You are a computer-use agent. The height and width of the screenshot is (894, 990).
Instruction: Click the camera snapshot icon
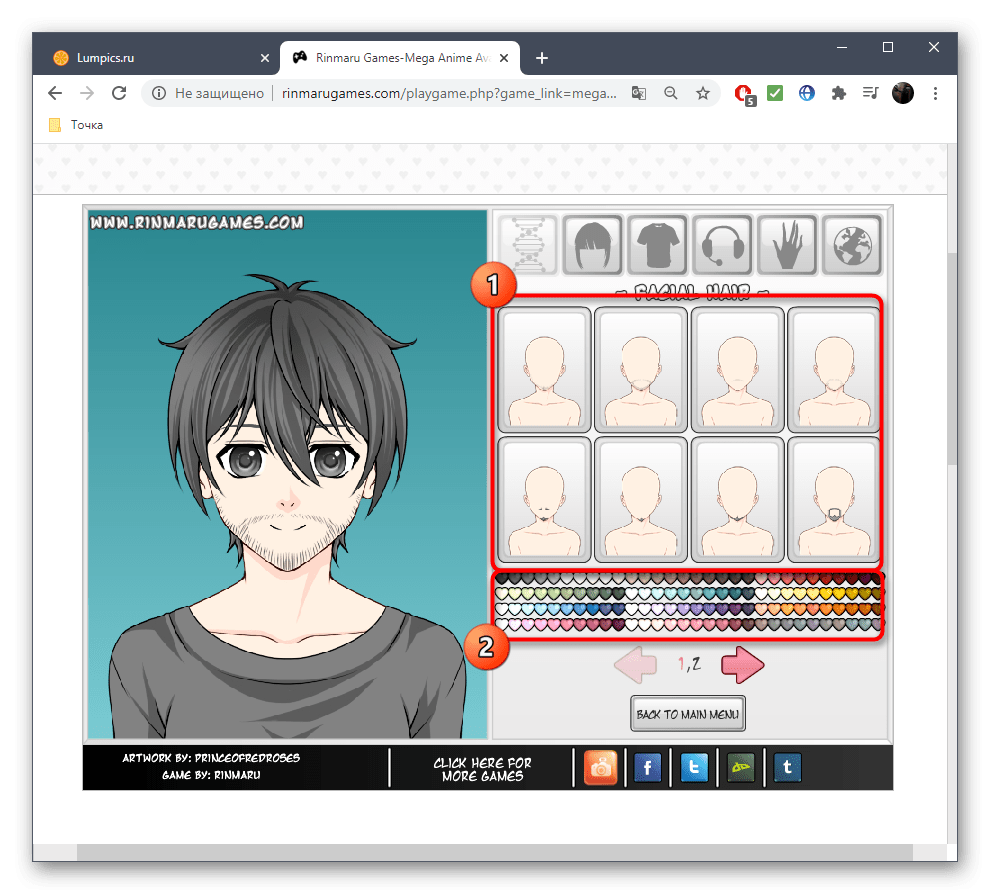click(x=601, y=768)
